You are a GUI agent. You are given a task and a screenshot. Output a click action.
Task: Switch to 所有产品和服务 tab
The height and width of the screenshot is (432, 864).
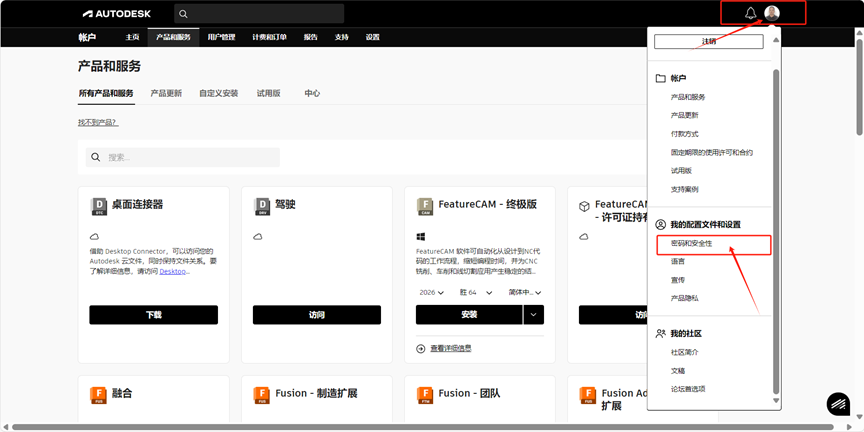click(x=106, y=93)
